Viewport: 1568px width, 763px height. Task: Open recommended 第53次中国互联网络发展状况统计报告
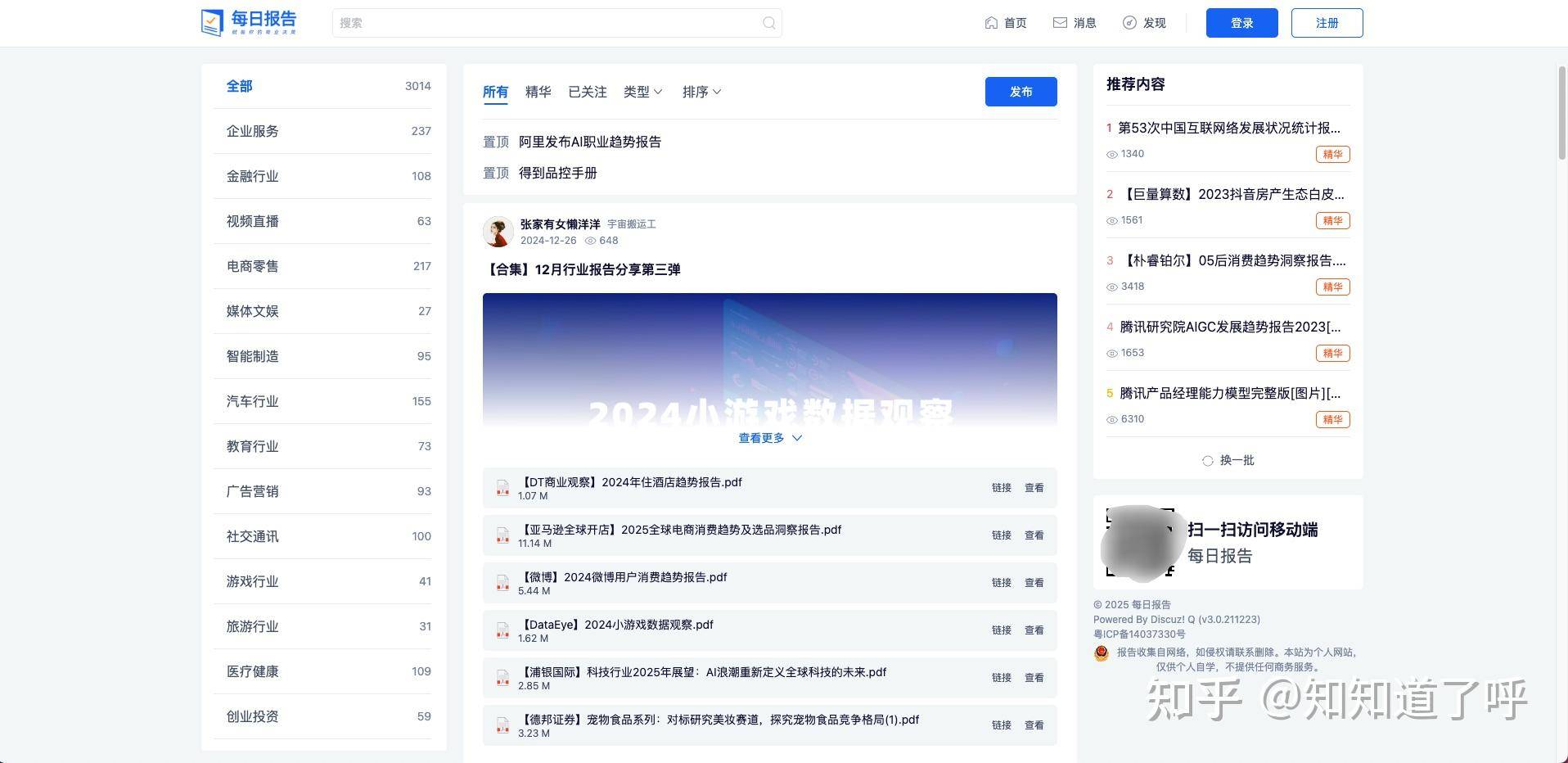click(1229, 128)
